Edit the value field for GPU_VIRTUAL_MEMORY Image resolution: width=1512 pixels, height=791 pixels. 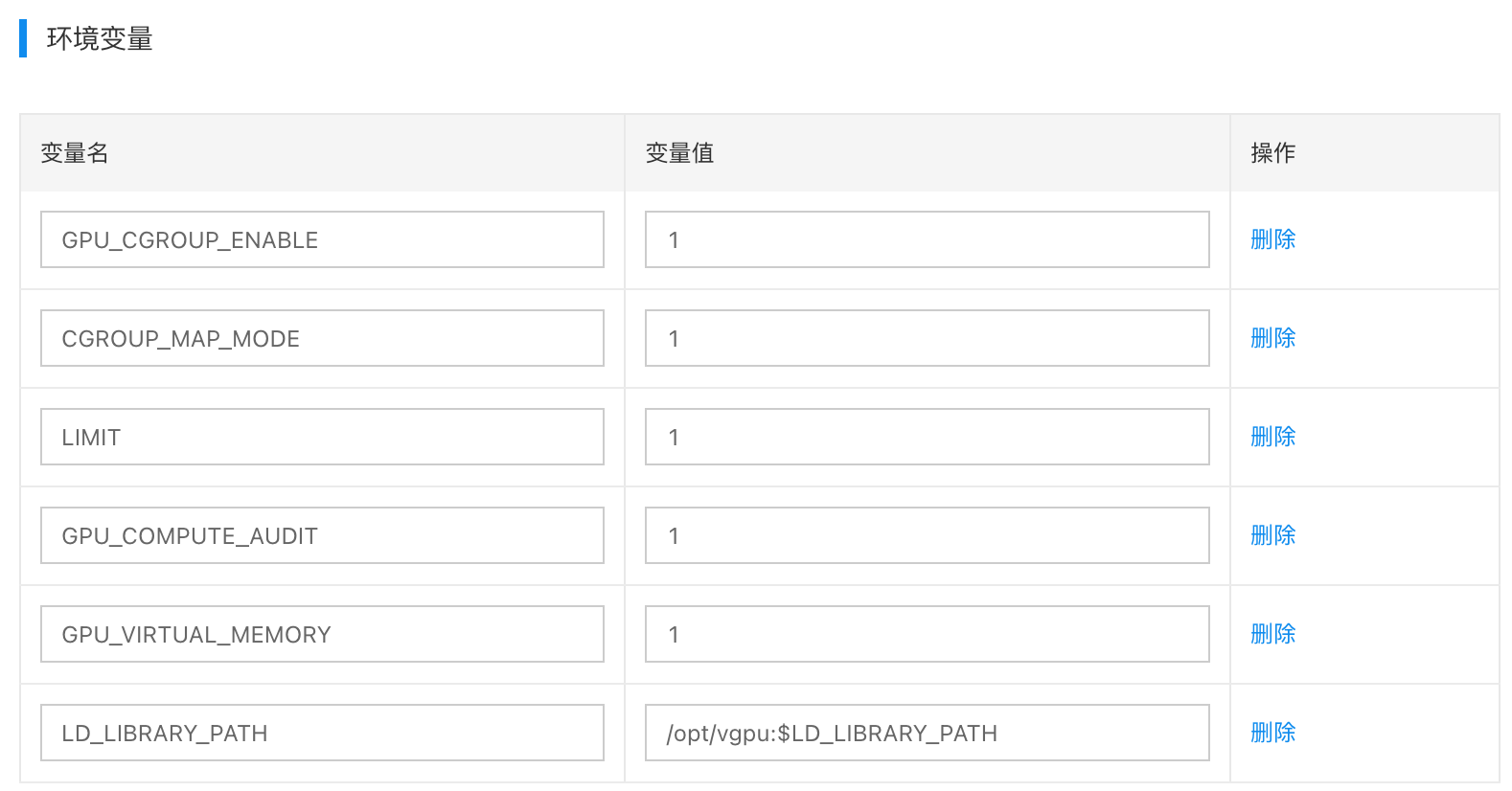(x=927, y=634)
